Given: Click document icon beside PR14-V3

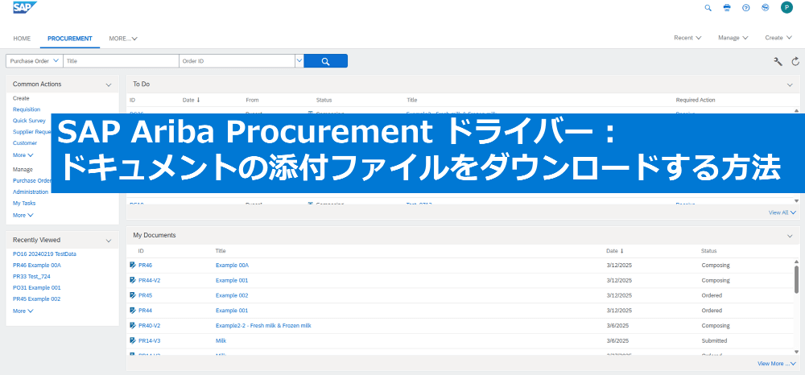Looking at the screenshot, I should tap(132, 341).
